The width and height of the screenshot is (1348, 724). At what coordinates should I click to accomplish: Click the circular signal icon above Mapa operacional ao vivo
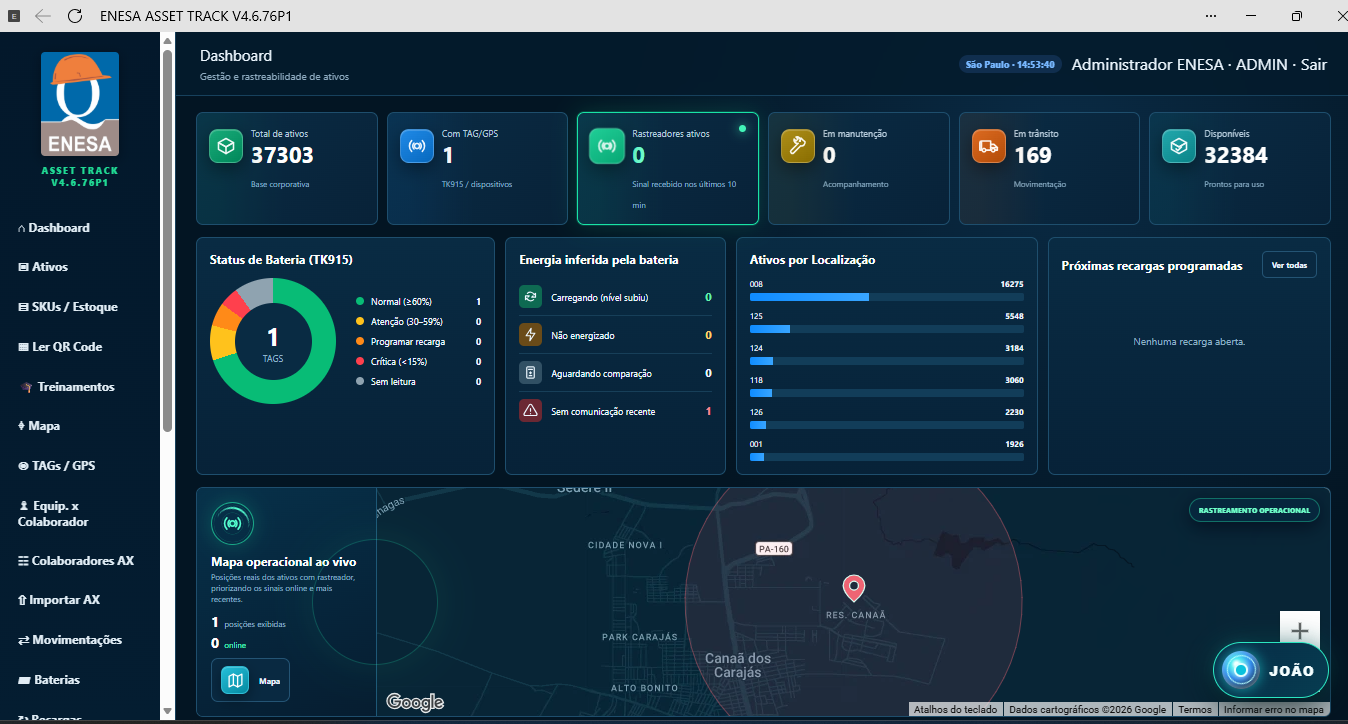click(232, 523)
